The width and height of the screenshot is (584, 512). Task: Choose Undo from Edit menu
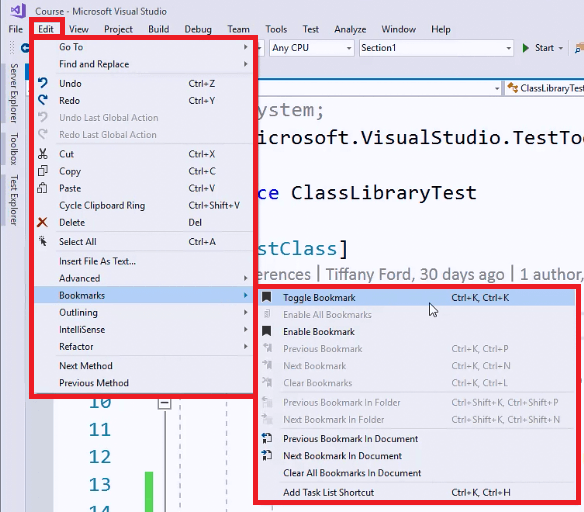(x=143, y=83)
